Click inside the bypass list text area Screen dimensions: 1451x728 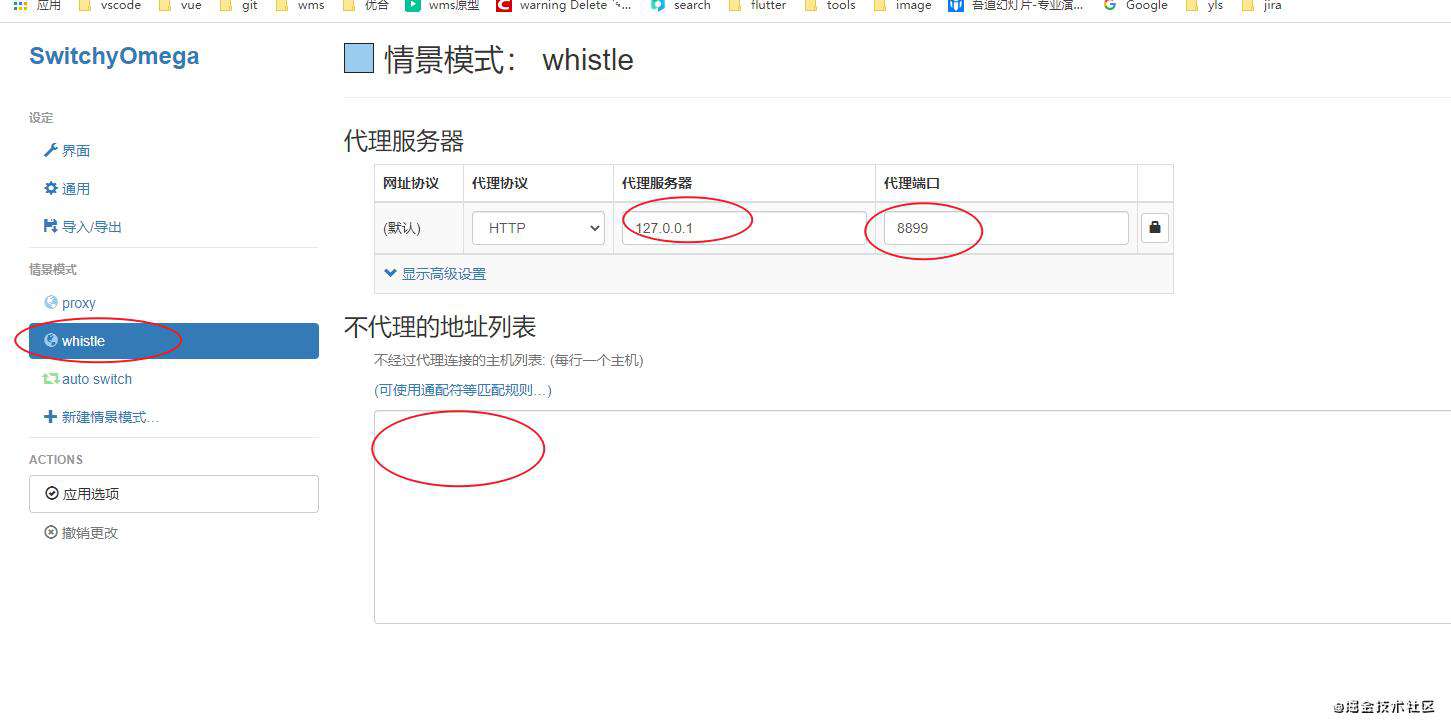click(x=912, y=517)
